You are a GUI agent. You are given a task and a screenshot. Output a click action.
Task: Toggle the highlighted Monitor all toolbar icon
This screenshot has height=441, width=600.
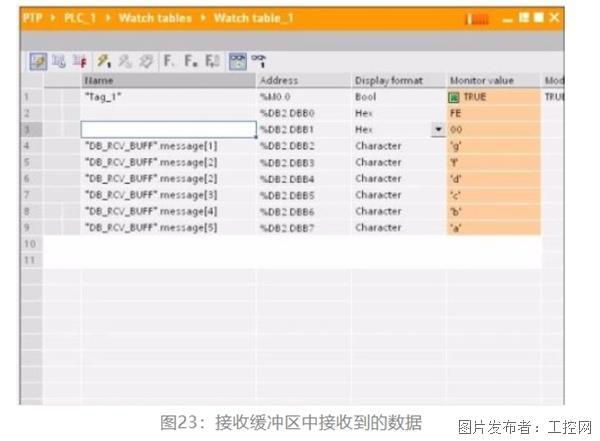(x=238, y=60)
